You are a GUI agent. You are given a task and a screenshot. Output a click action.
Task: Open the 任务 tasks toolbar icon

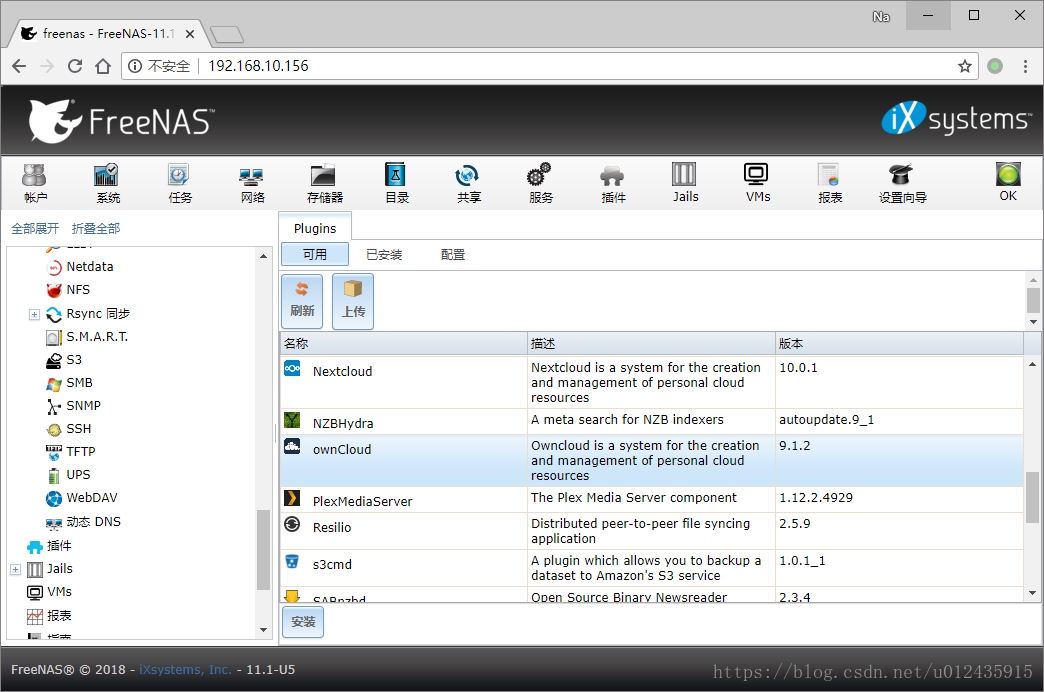tap(179, 182)
